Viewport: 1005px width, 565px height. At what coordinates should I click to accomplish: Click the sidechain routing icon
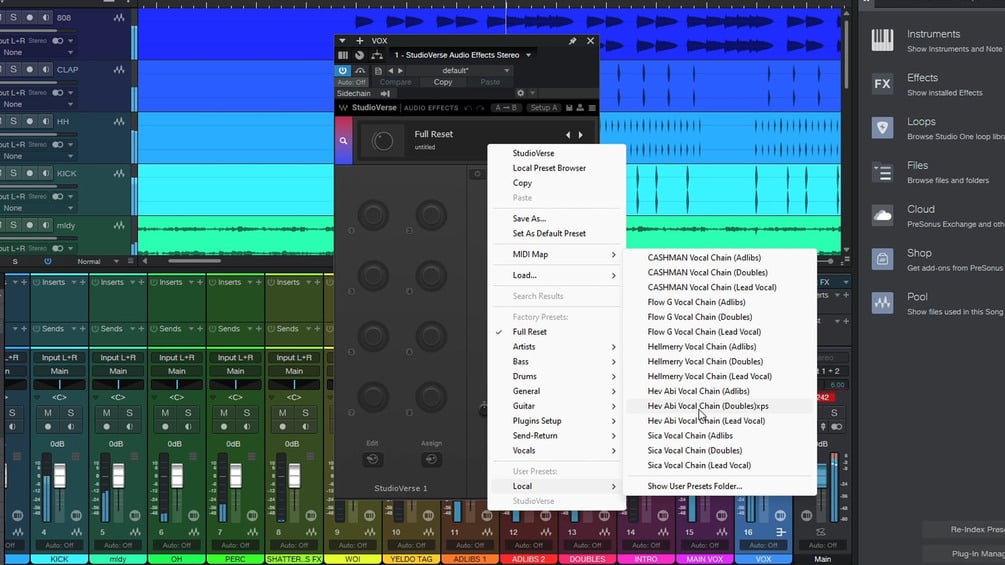click(x=385, y=94)
